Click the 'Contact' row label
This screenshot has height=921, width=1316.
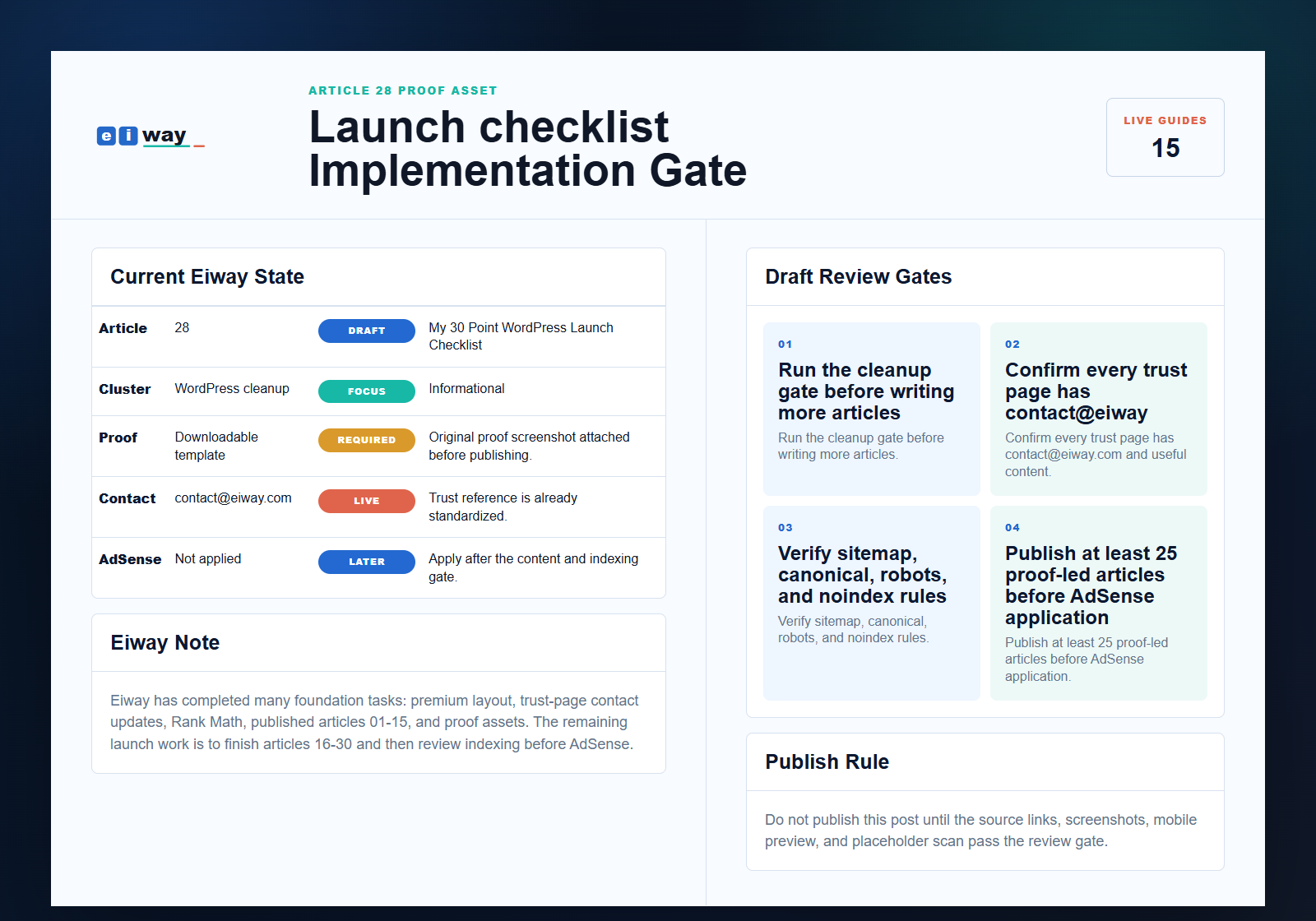point(127,498)
